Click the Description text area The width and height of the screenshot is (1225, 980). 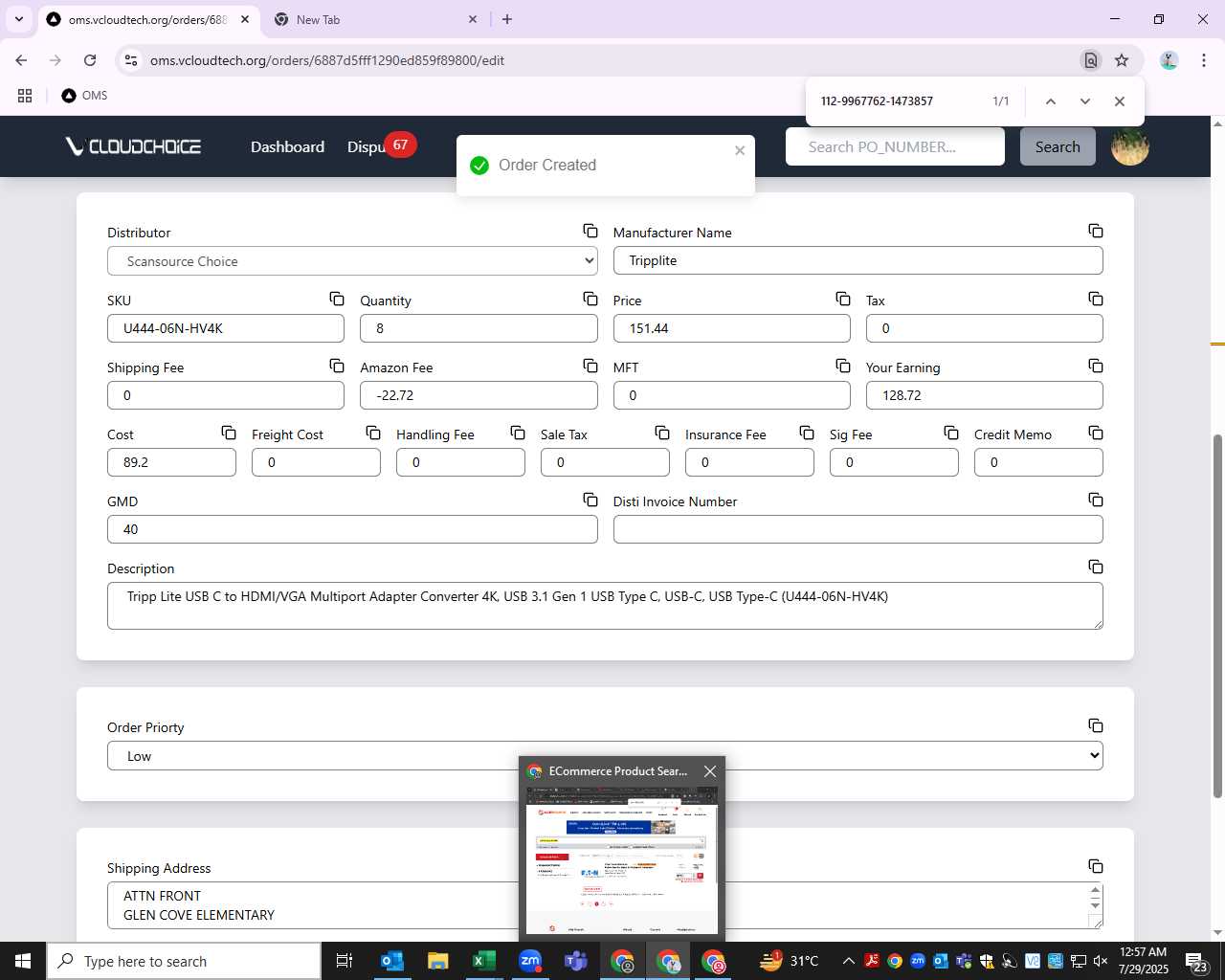[605, 606]
